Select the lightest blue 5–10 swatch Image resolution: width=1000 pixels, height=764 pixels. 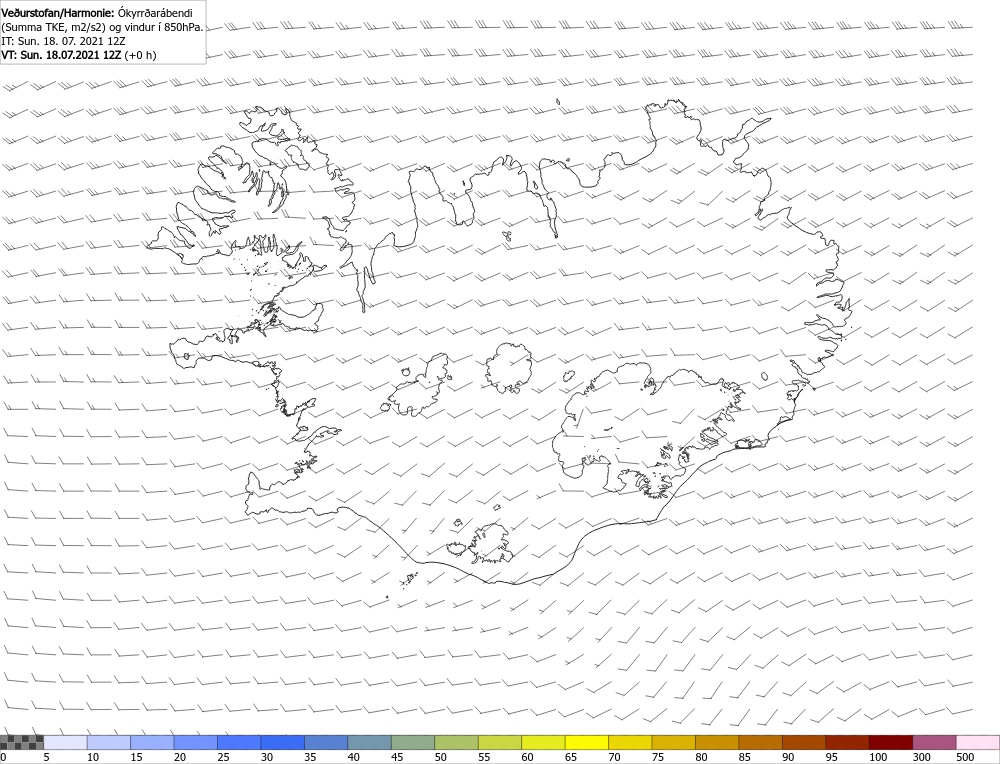tap(65, 742)
